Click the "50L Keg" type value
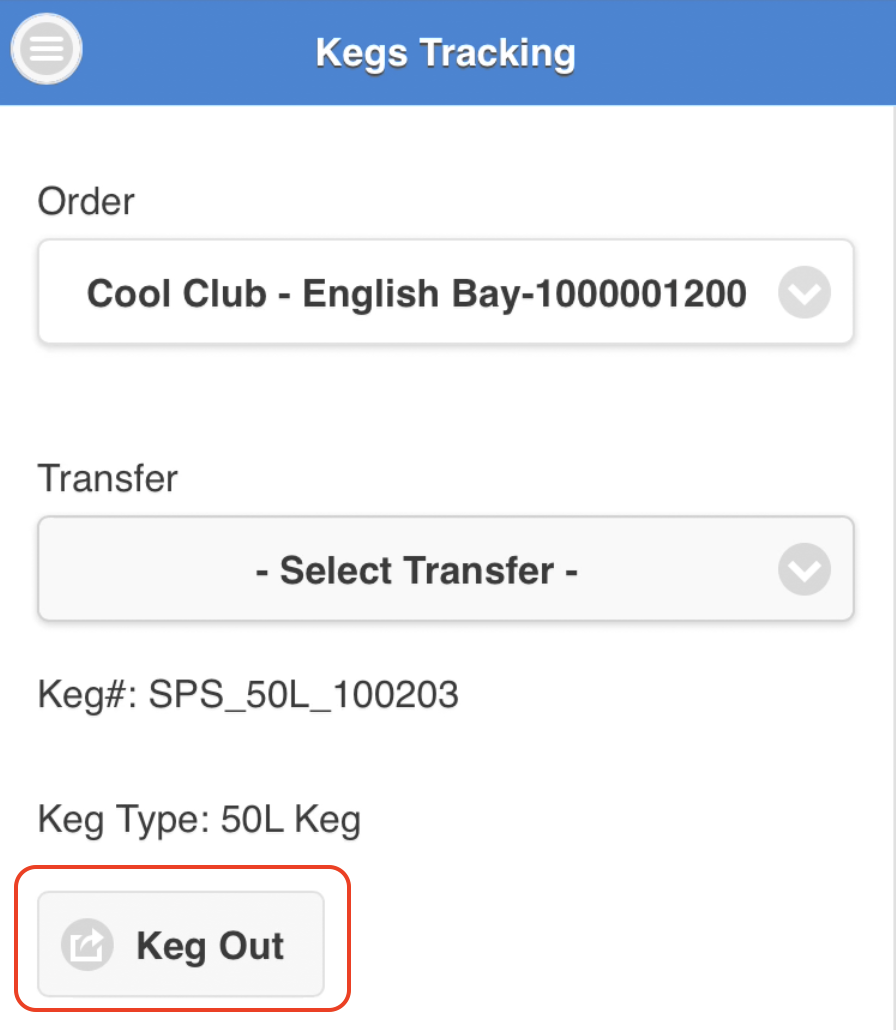Image resolution: width=896 pixels, height=1030 pixels. tap(291, 821)
